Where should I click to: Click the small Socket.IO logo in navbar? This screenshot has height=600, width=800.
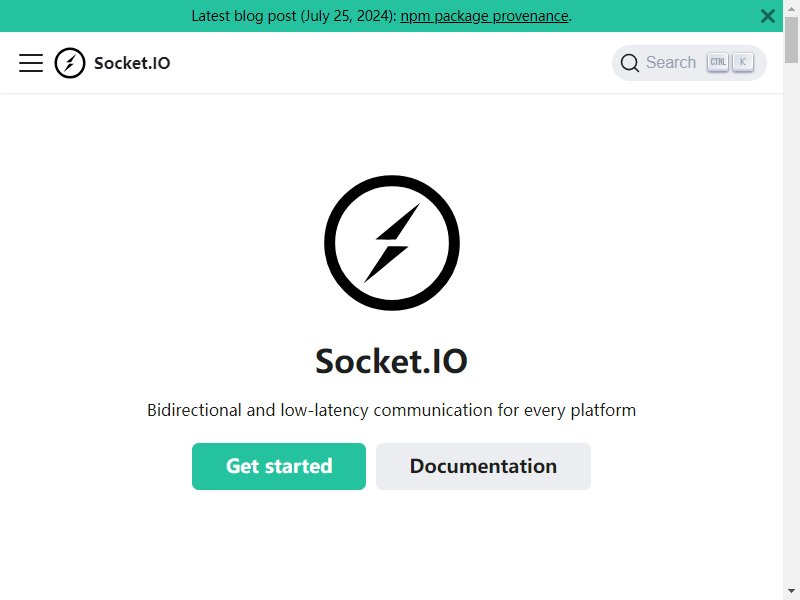point(70,63)
